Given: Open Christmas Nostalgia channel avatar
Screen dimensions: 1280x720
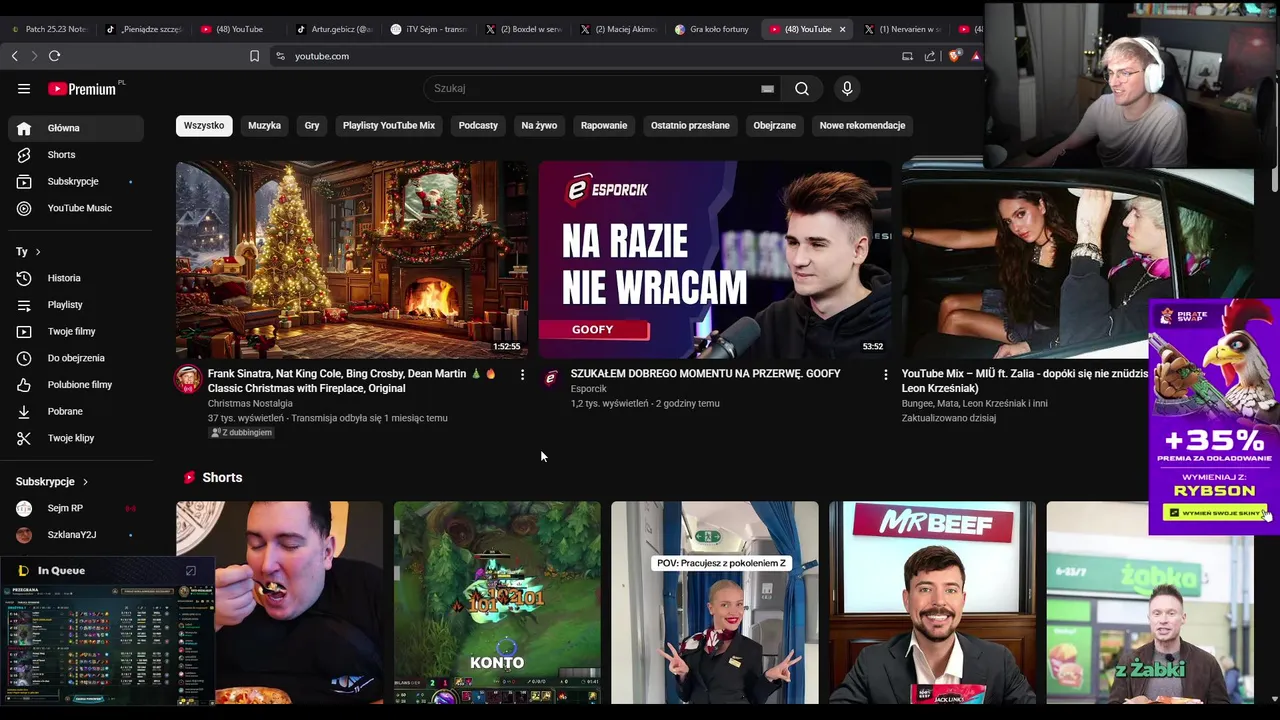Looking at the screenshot, I should [x=188, y=379].
